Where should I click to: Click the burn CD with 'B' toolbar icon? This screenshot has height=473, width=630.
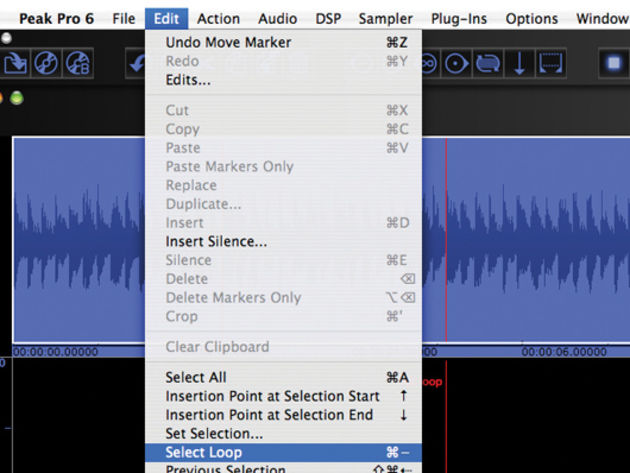[x=78, y=63]
